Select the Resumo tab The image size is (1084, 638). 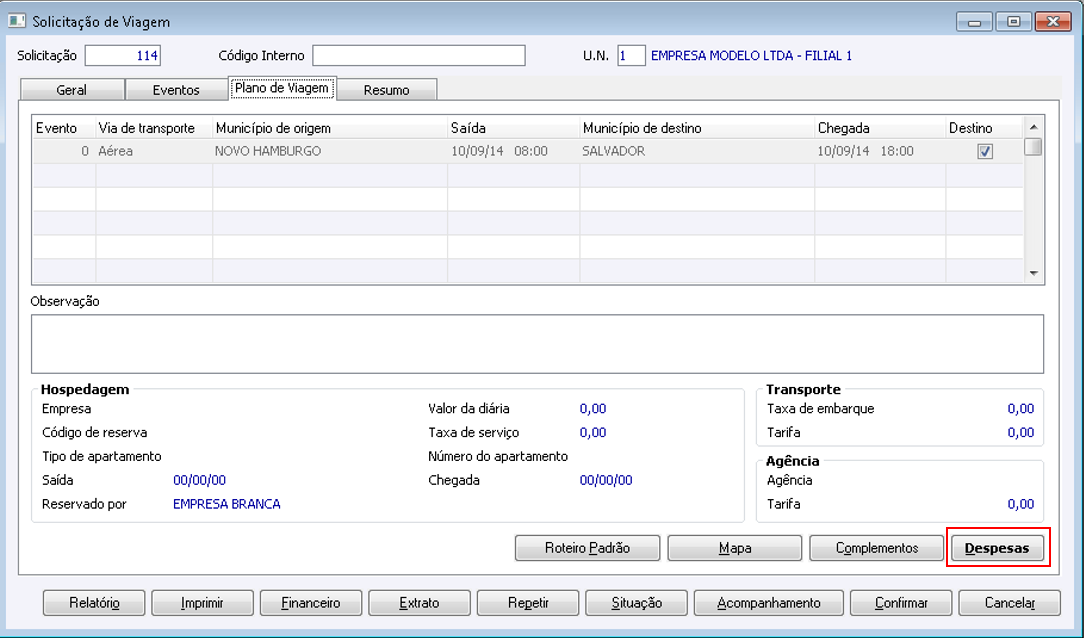coord(386,90)
